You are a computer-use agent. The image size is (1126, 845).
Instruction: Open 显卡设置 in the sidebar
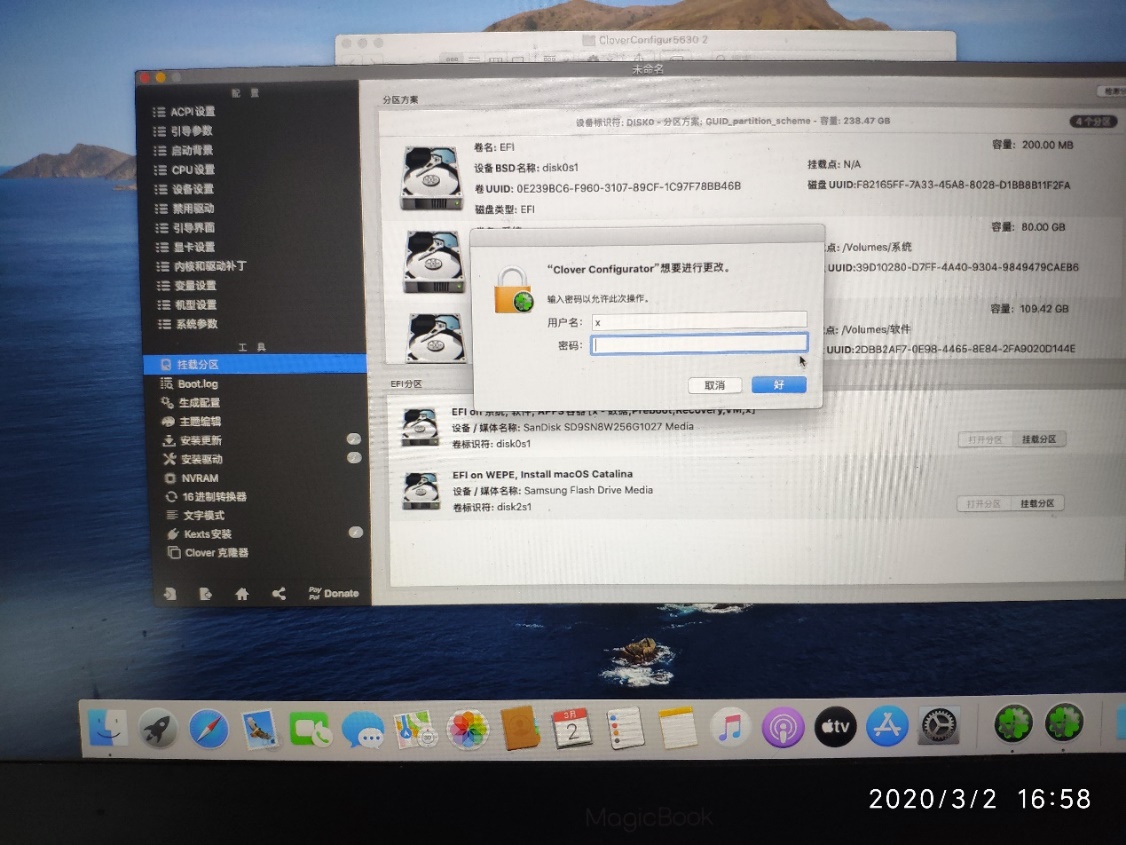coord(185,248)
